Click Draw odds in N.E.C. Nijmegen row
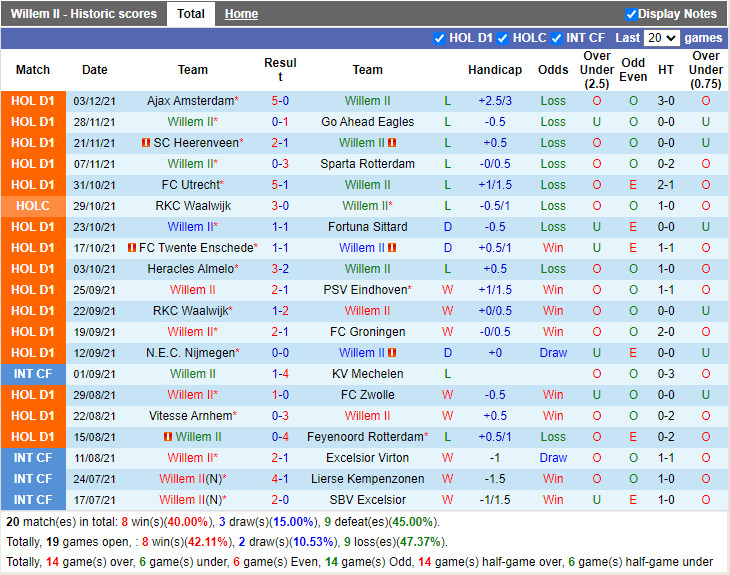 point(553,353)
